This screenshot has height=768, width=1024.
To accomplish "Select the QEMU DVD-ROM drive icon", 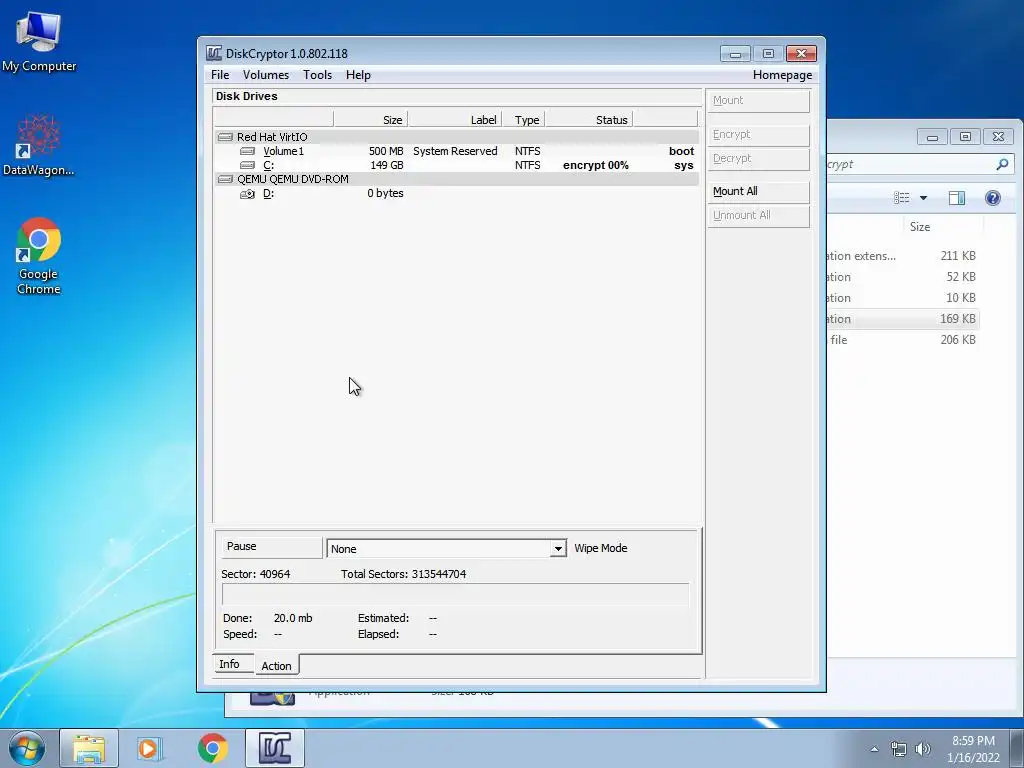I will (x=225, y=179).
